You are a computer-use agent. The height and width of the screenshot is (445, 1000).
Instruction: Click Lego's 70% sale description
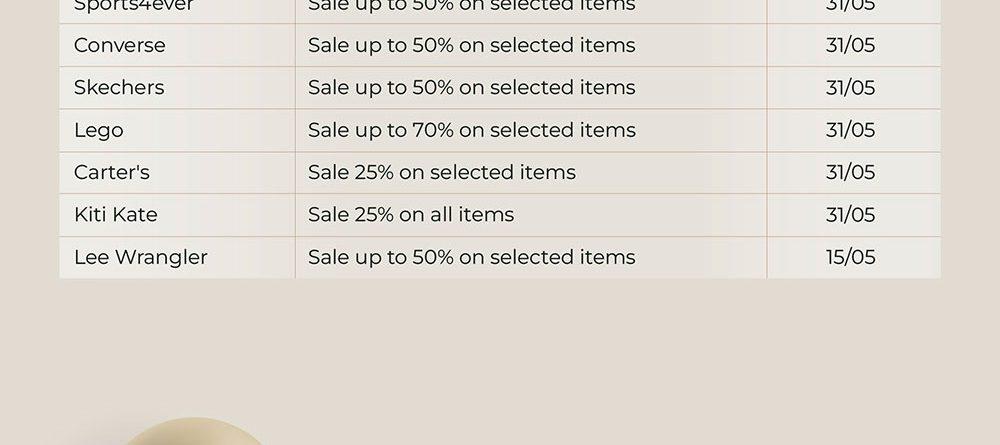[x=471, y=130]
